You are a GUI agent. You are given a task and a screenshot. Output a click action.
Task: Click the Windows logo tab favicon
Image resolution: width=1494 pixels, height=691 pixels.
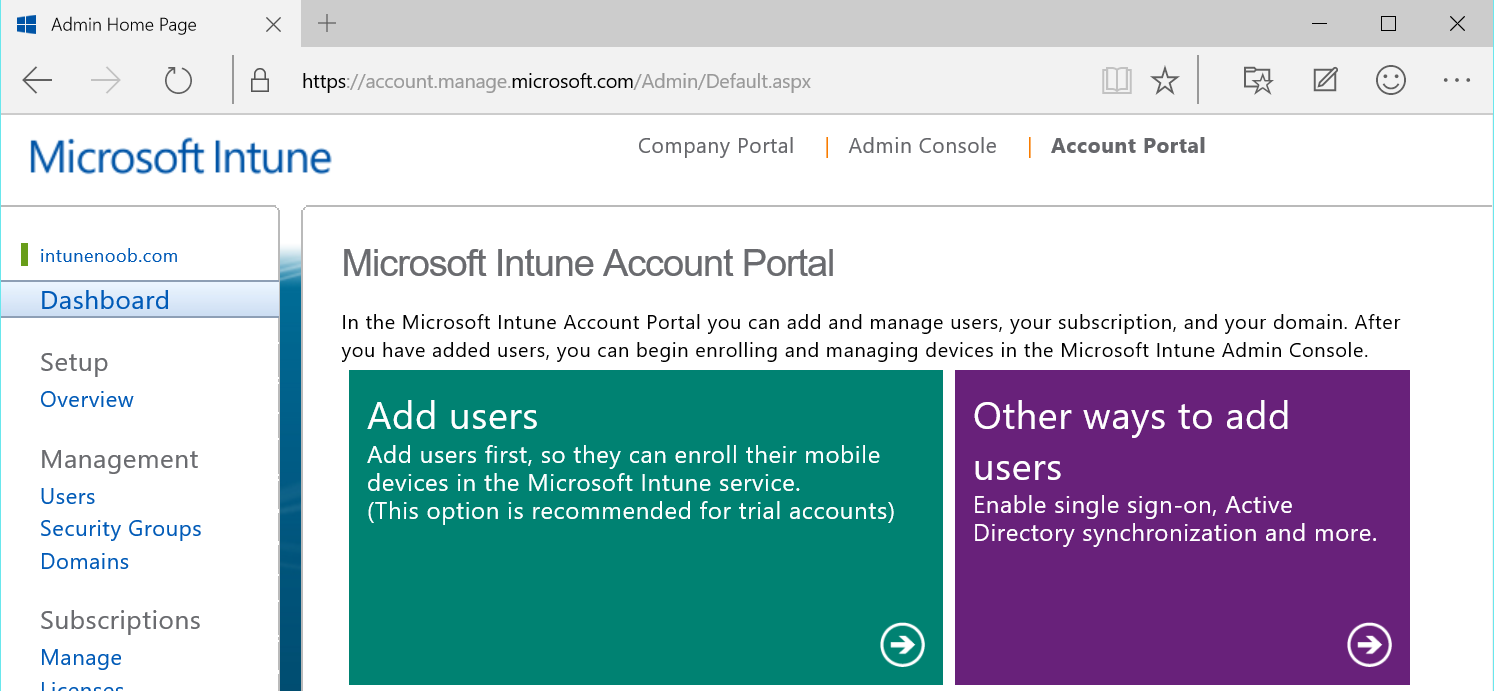tap(27, 24)
